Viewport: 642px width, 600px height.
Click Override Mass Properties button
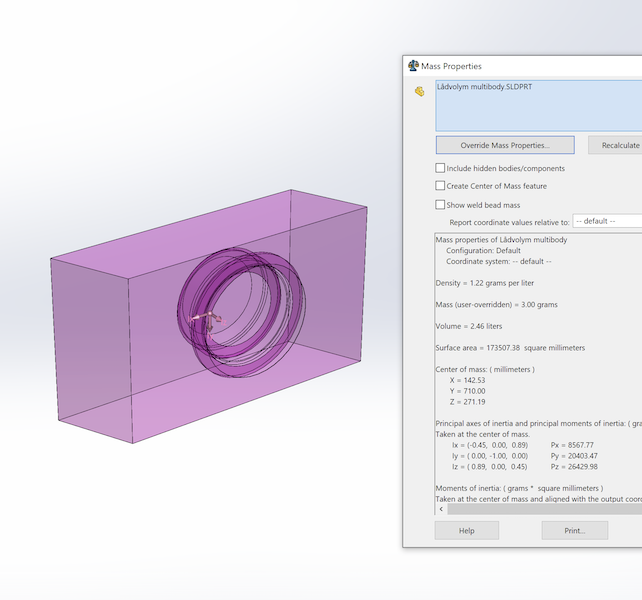coord(505,145)
